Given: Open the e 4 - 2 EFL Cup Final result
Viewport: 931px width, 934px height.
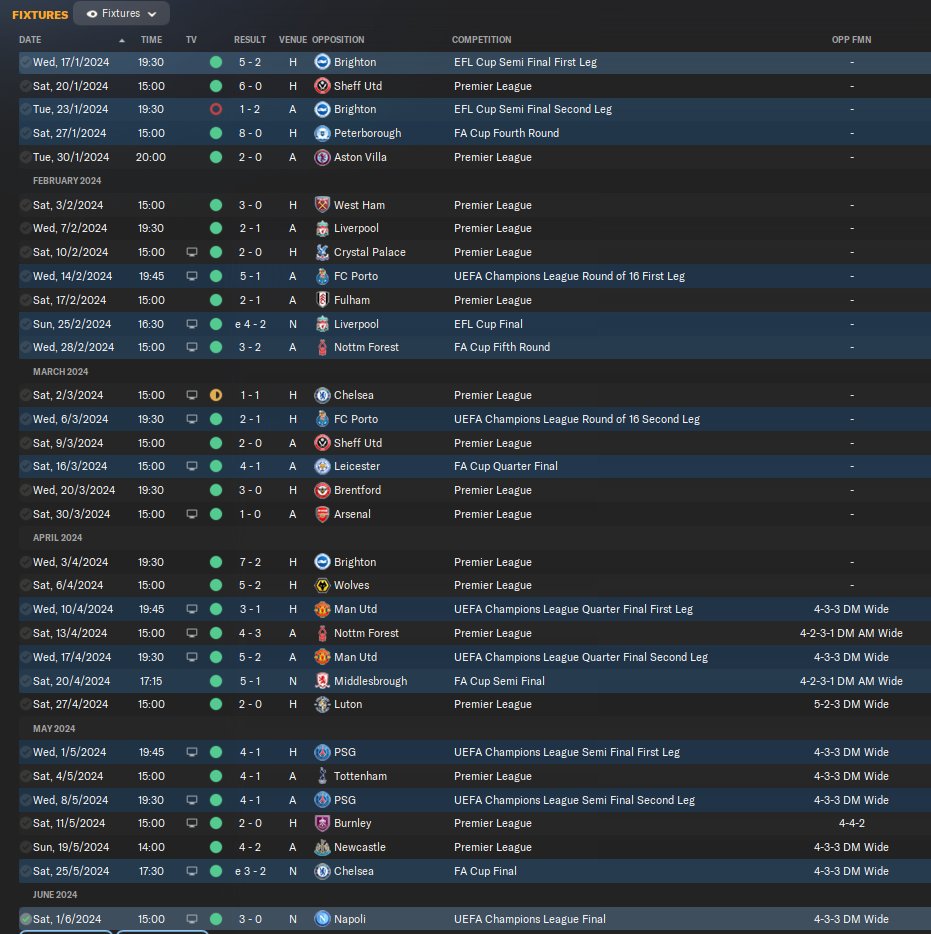Looking at the screenshot, I should 250,324.
